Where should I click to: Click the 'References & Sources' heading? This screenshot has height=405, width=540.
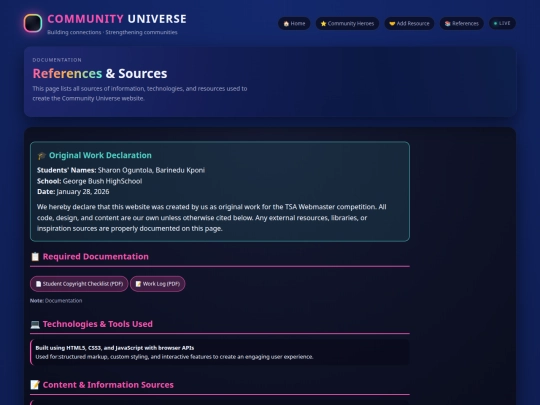(x=100, y=73)
